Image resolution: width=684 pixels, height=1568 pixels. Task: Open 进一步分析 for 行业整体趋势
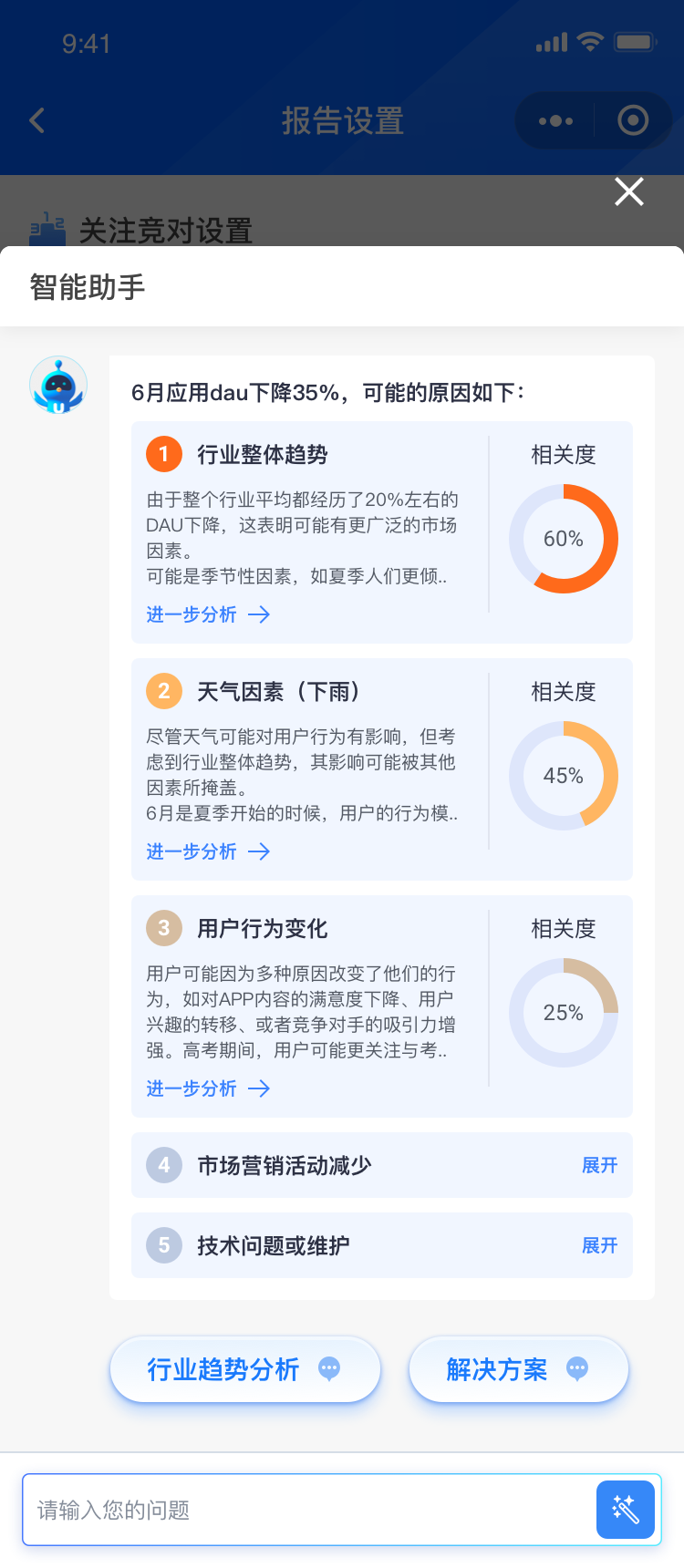pyautogui.click(x=208, y=614)
